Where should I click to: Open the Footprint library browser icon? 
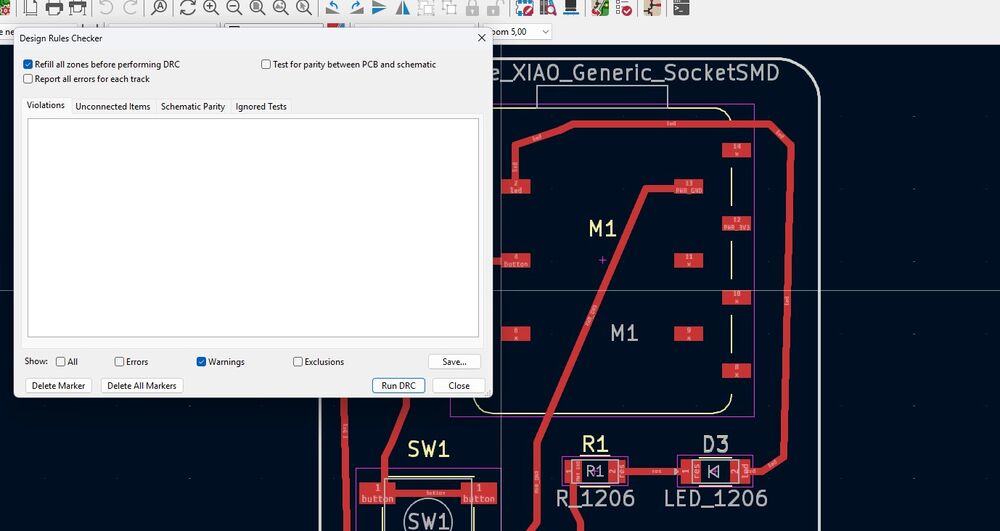[547, 8]
